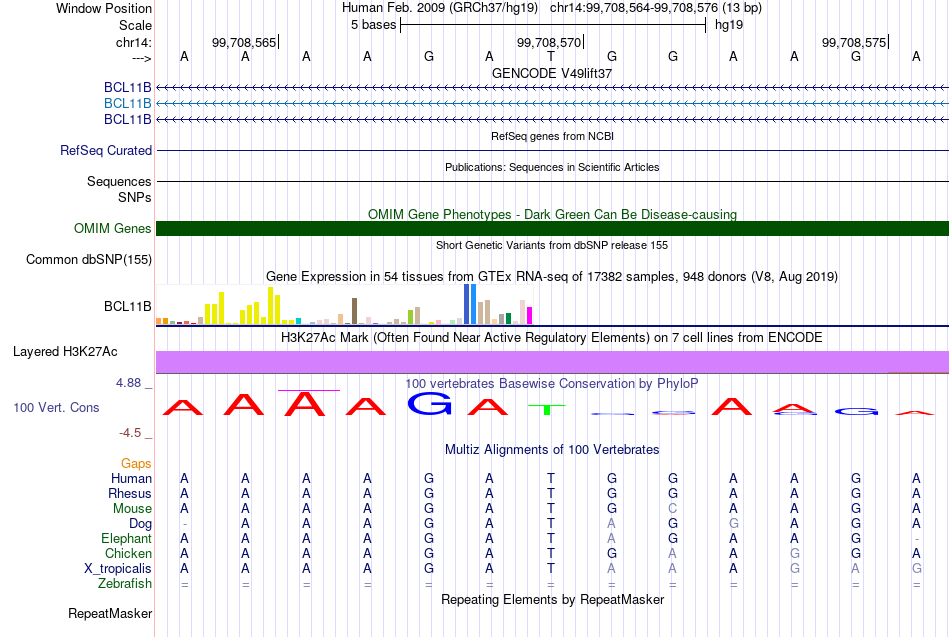Select the Rhesus alignment row label
Image resolution: width=950 pixels, height=637 pixels.
(x=130, y=493)
